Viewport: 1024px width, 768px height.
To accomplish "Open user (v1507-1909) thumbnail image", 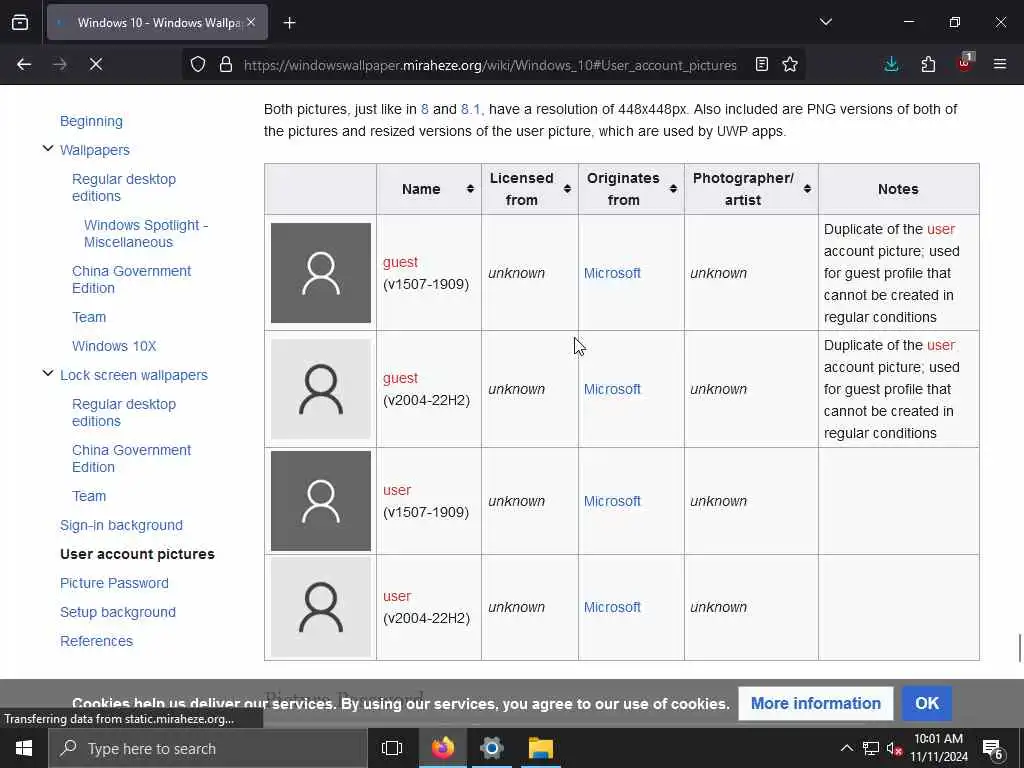I will pos(321,501).
